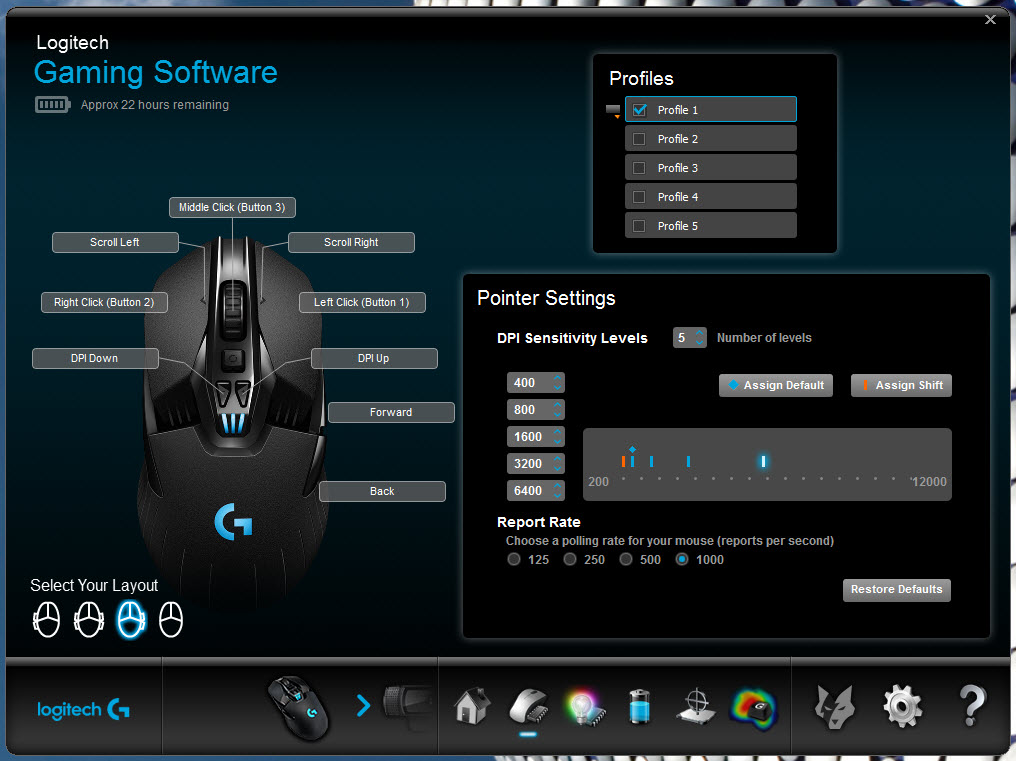Adjust the 1600 DPI level stepper arrows
The width and height of the screenshot is (1016, 761).
[x=557, y=437]
